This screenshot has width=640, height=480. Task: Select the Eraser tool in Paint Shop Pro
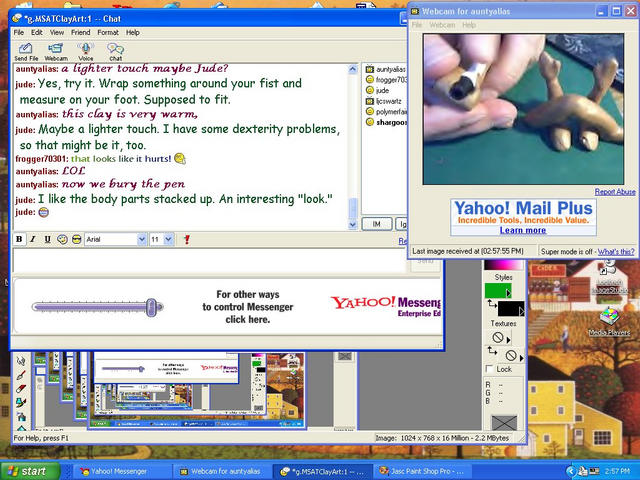[x=21, y=389]
